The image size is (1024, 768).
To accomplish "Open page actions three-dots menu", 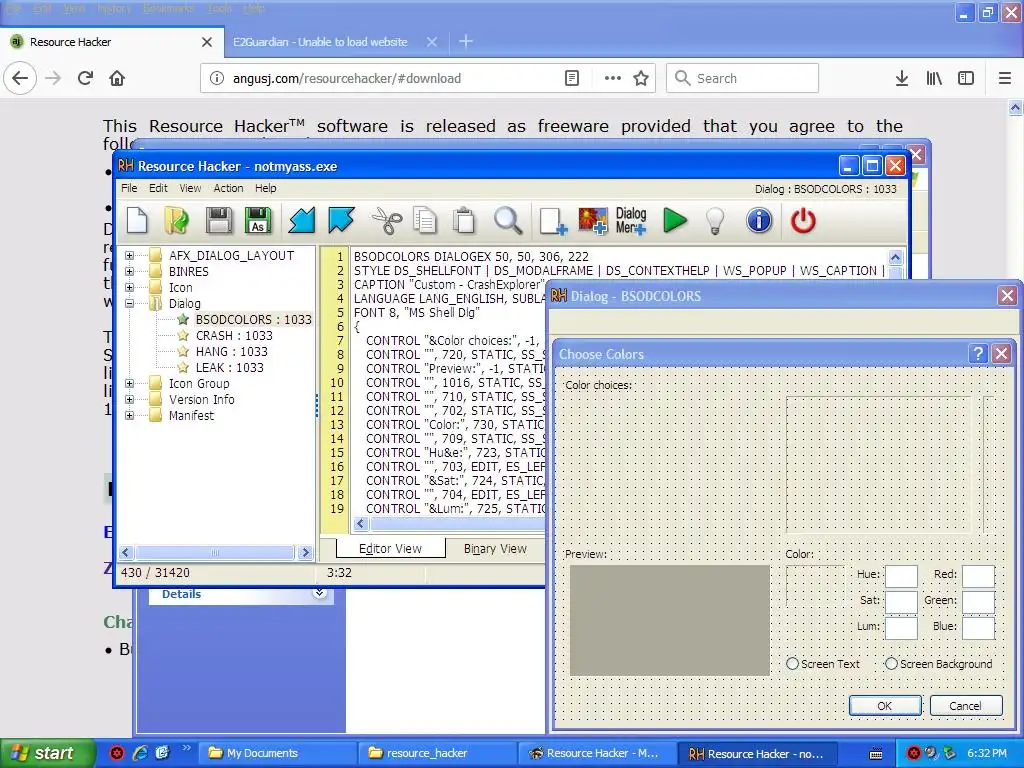I will tap(613, 78).
